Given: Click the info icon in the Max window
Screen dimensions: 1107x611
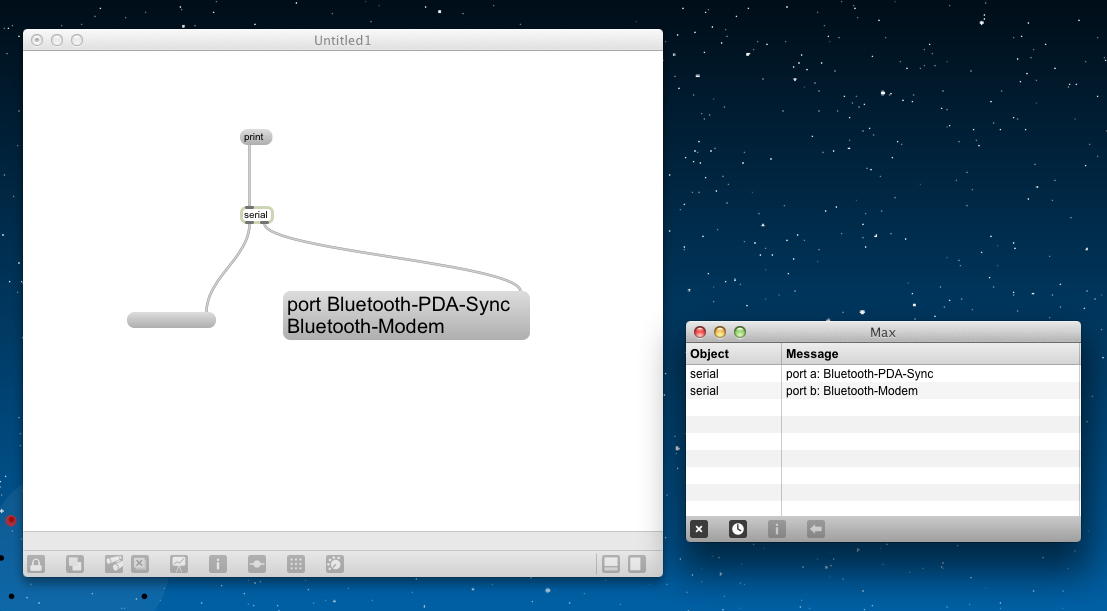Looking at the screenshot, I should [x=777, y=529].
